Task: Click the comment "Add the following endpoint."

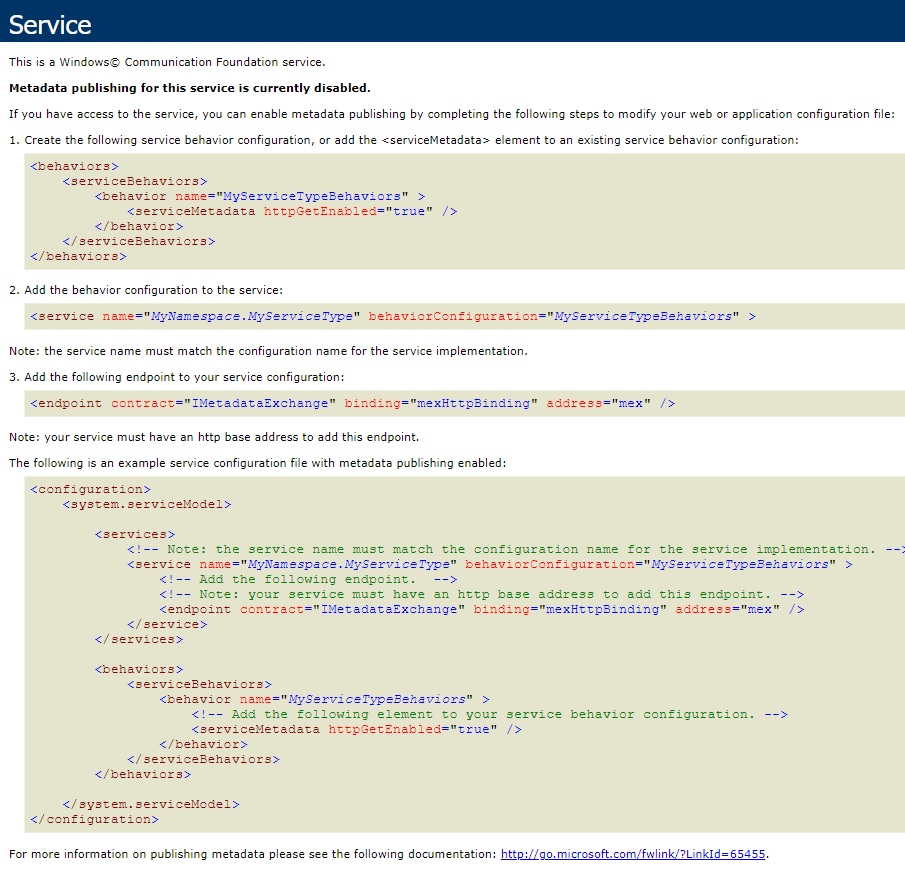Action: point(309,579)
